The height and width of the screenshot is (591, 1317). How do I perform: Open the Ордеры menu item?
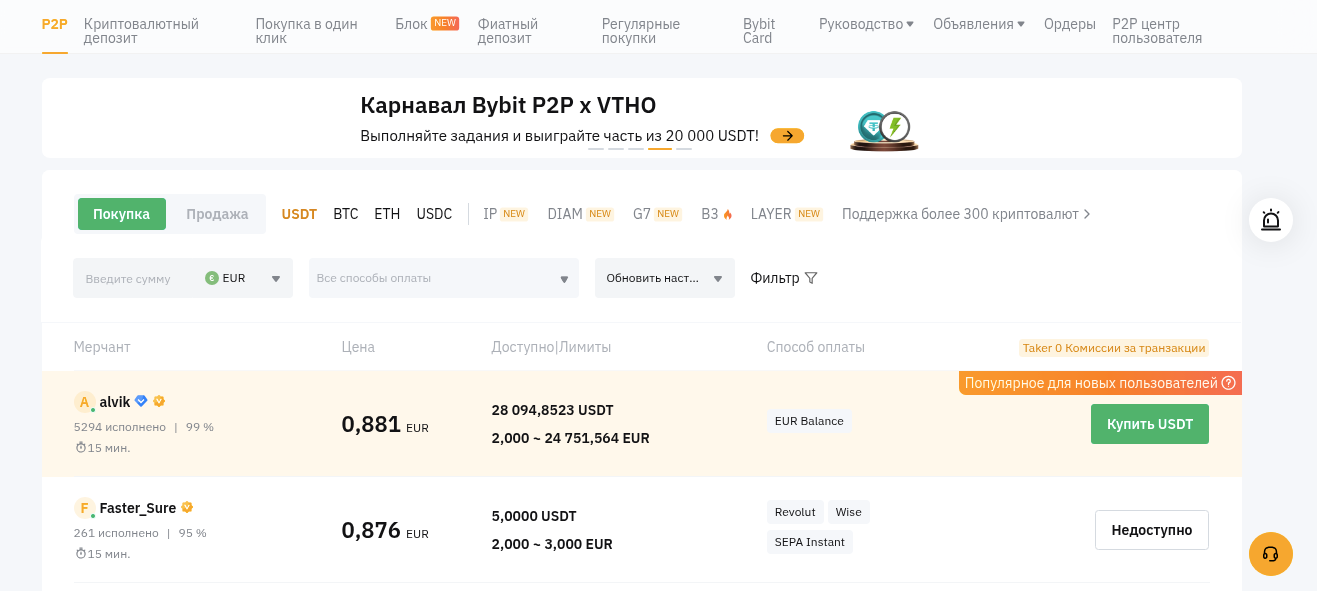1069,24
